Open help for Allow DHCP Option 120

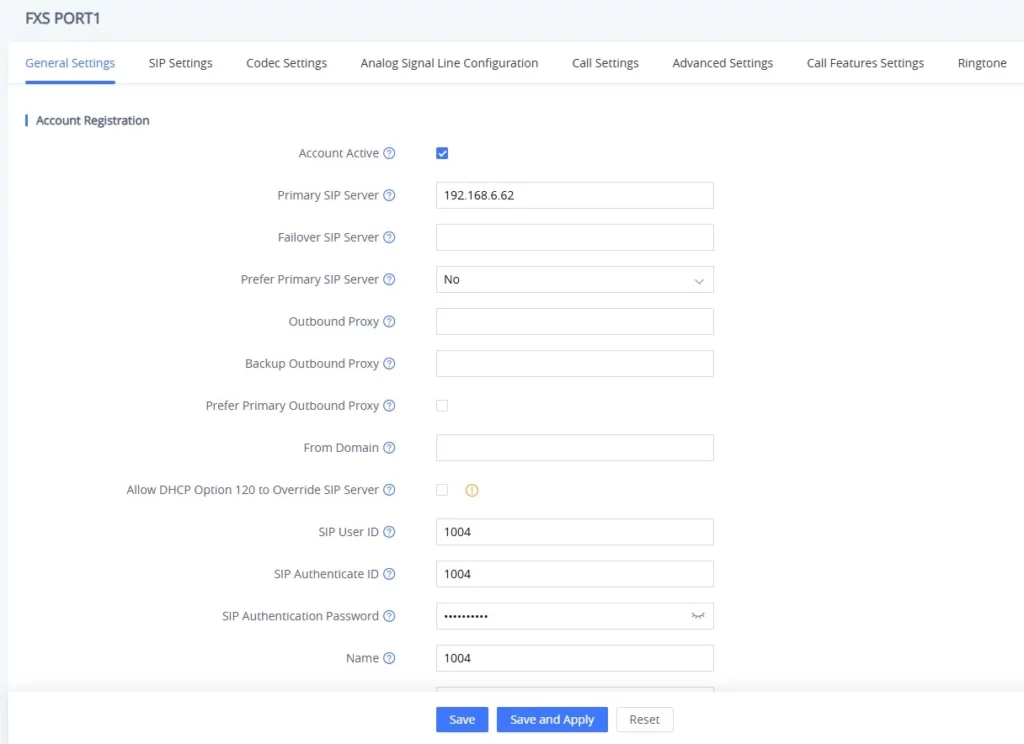pos(389,490)
